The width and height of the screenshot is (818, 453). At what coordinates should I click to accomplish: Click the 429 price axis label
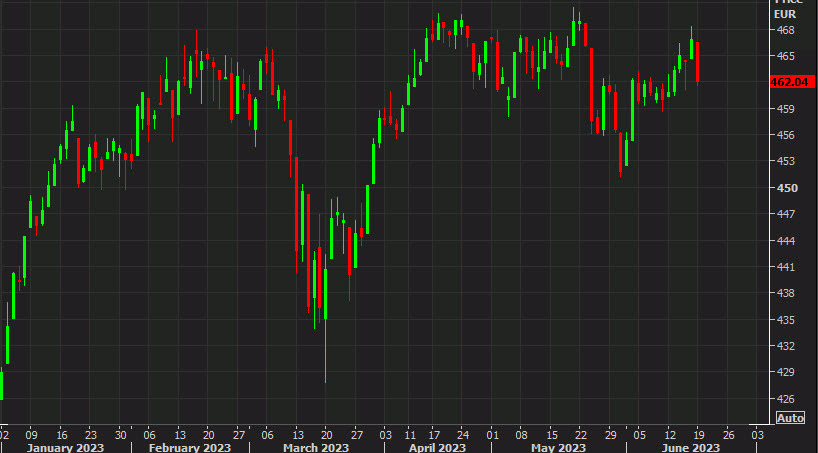[784, 373]
